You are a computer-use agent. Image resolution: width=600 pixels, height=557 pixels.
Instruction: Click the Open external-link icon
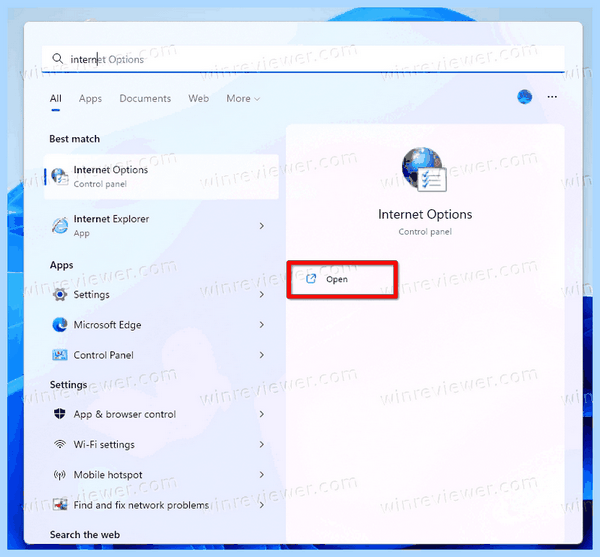pyautogui.click(x=311, y=279)
